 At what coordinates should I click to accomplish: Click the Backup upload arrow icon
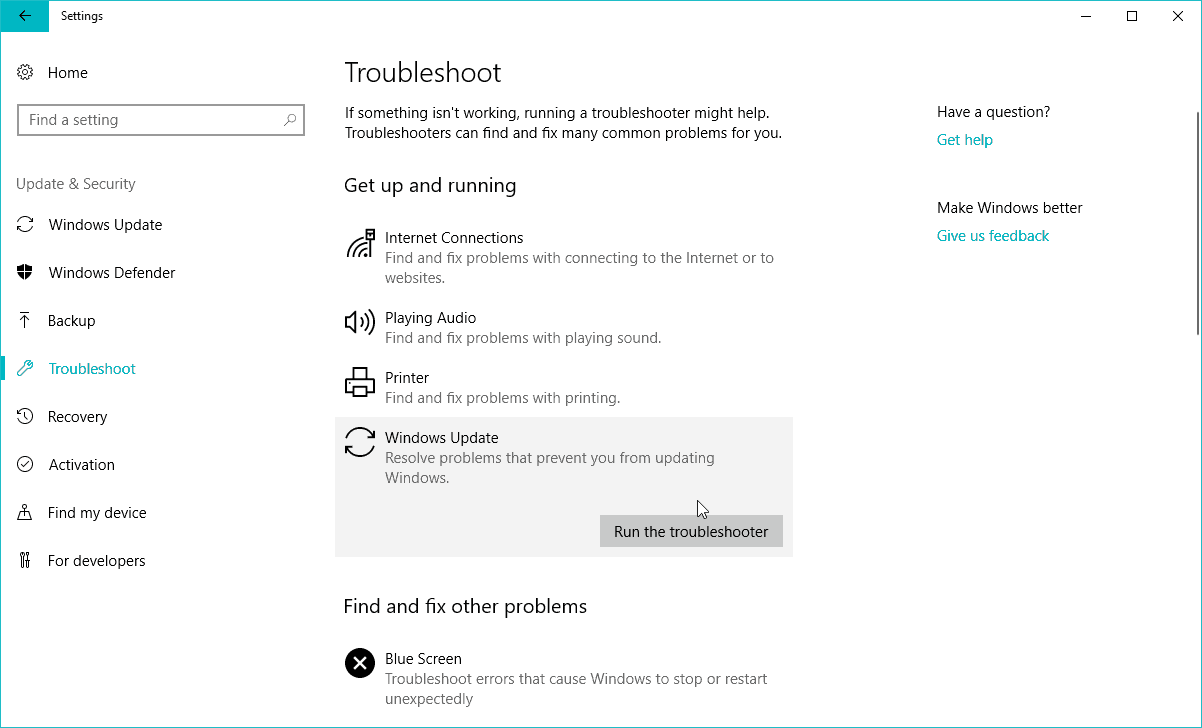point(25,321)
